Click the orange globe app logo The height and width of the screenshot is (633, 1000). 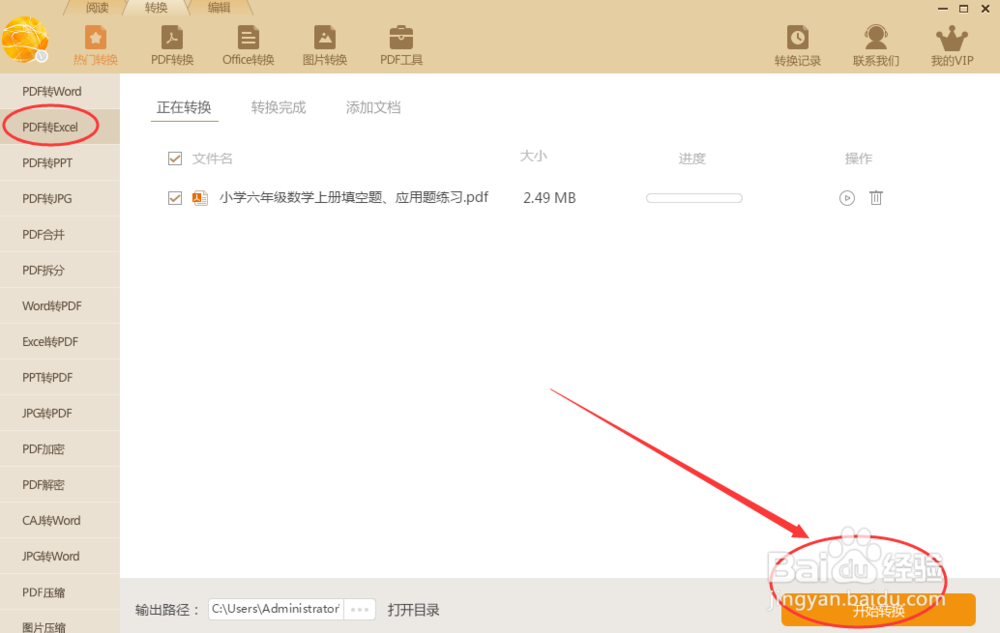click(25, 40)
